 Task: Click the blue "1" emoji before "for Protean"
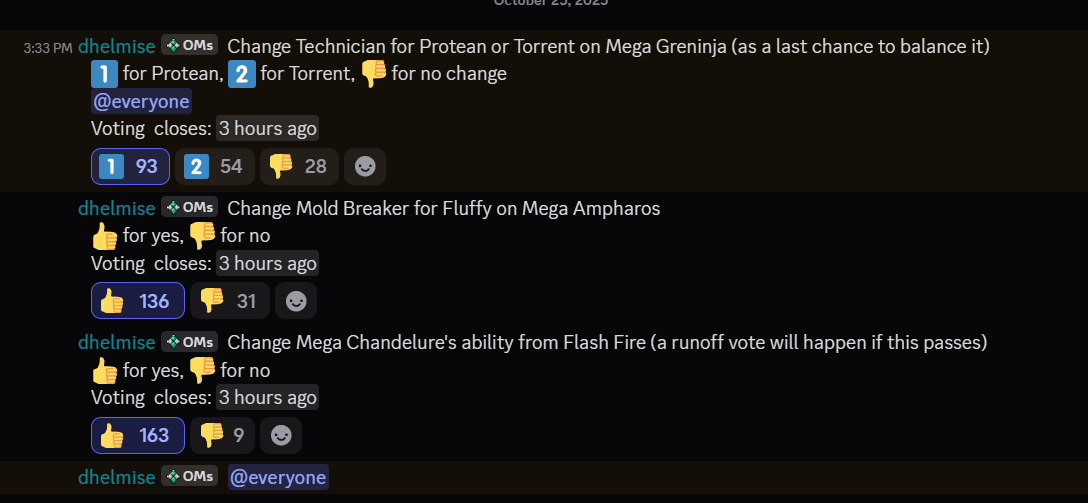104,73
